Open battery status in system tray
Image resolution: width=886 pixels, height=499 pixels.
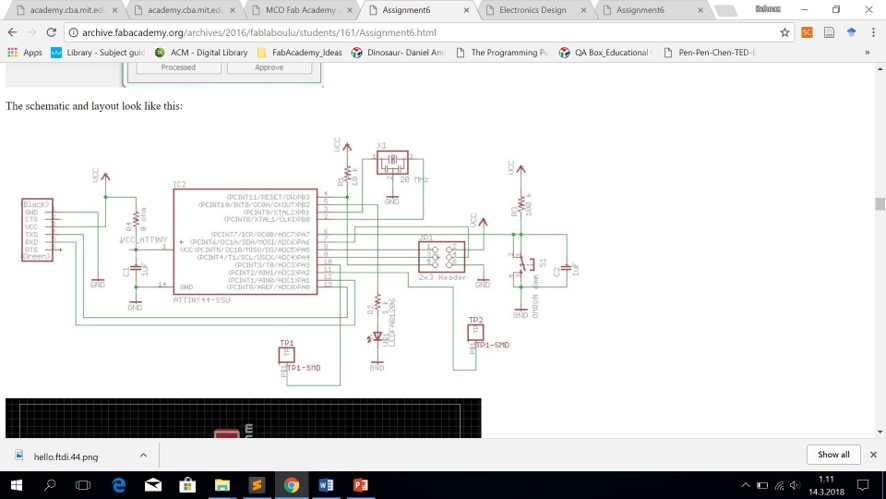[762, 485]
